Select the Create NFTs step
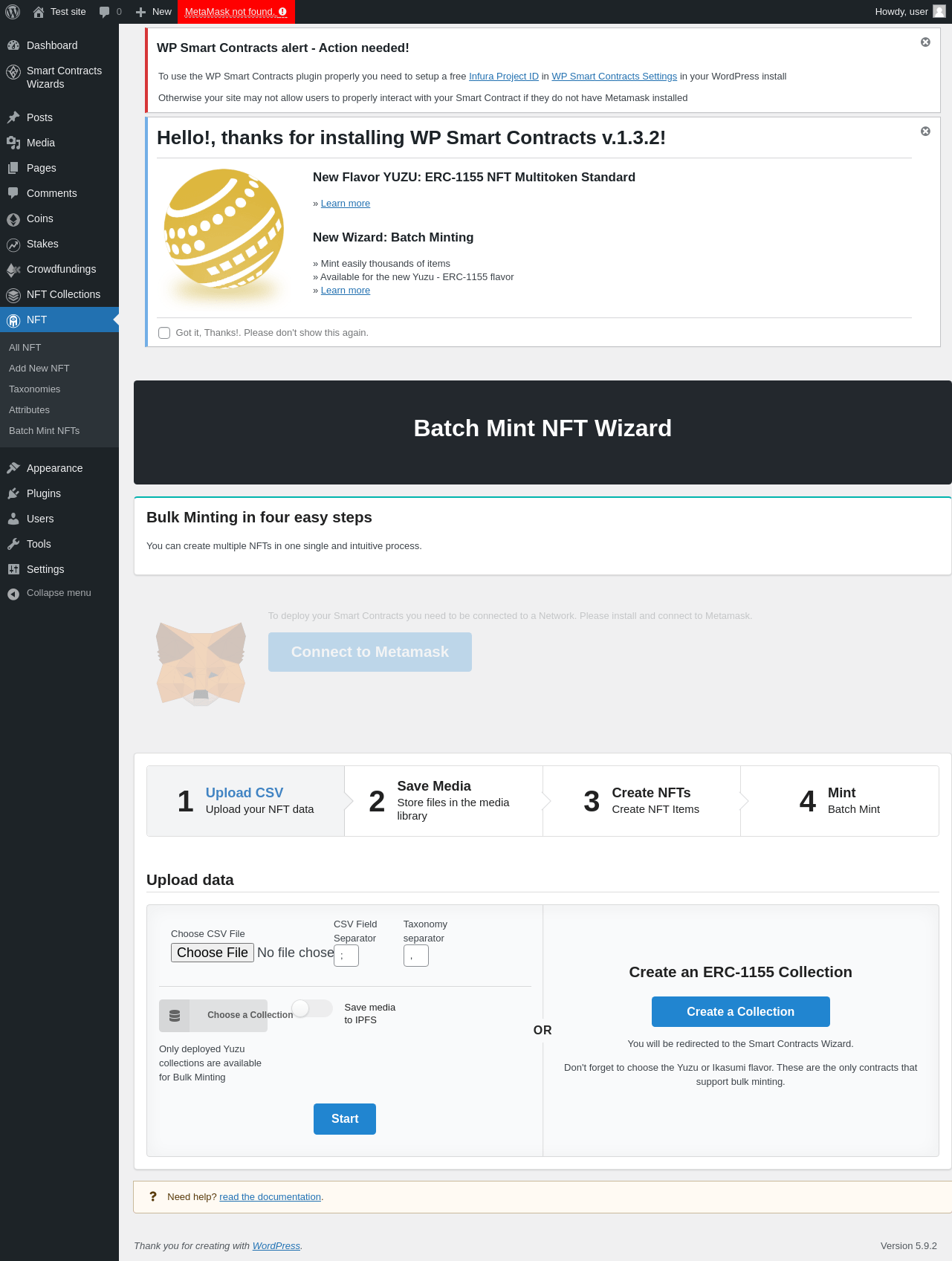This screenshot has height=1261, width=952. coord(641,801)
